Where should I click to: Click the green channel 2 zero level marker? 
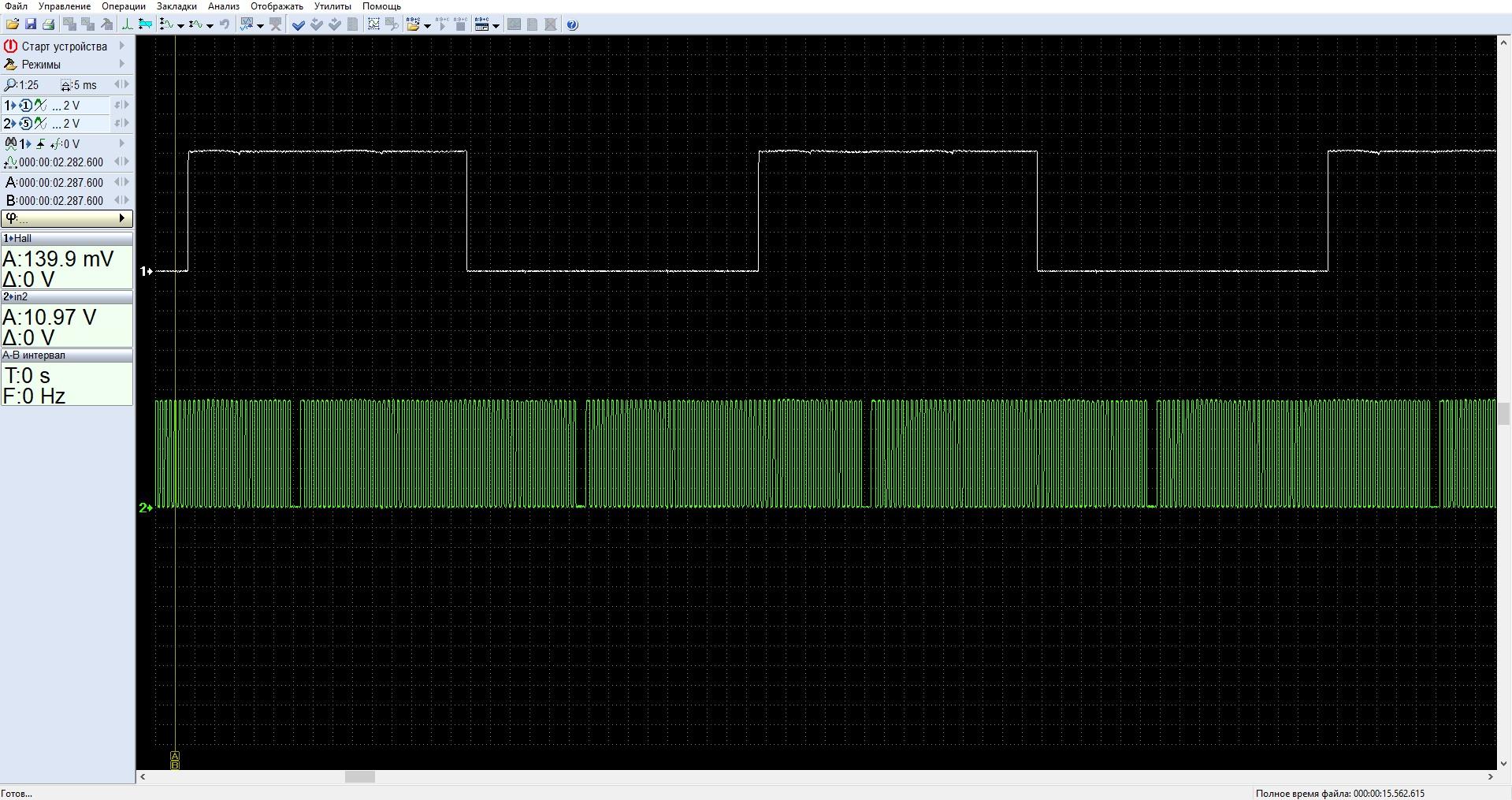tap(146, 508)
